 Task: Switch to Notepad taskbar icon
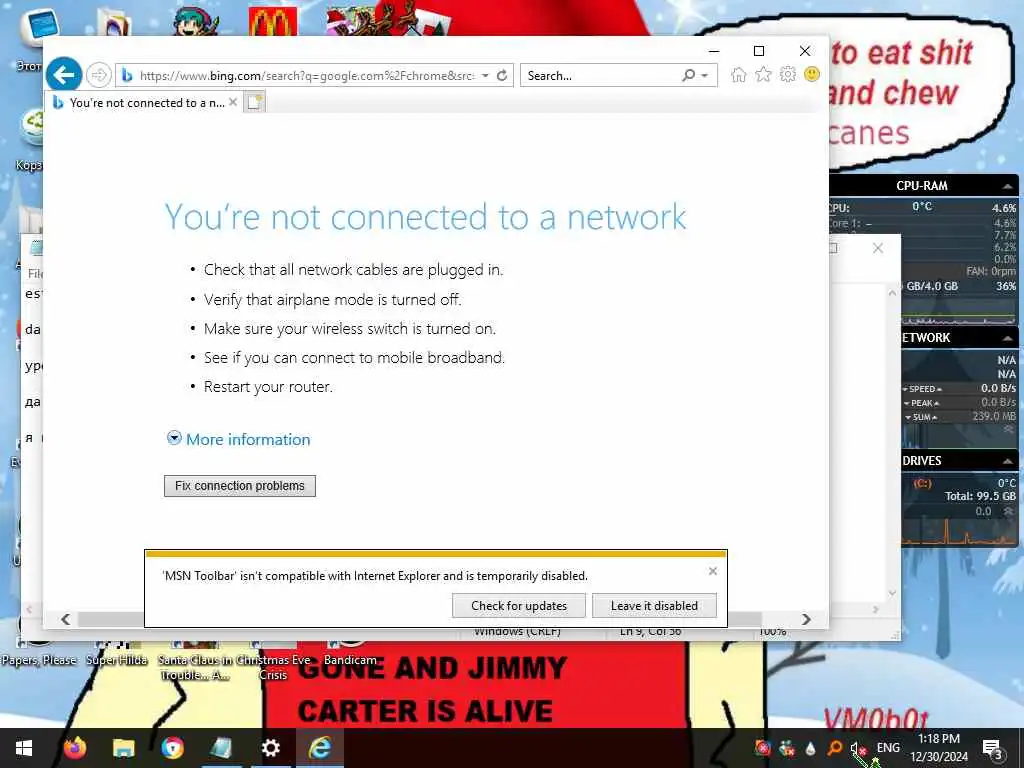(x=221, y=748)
